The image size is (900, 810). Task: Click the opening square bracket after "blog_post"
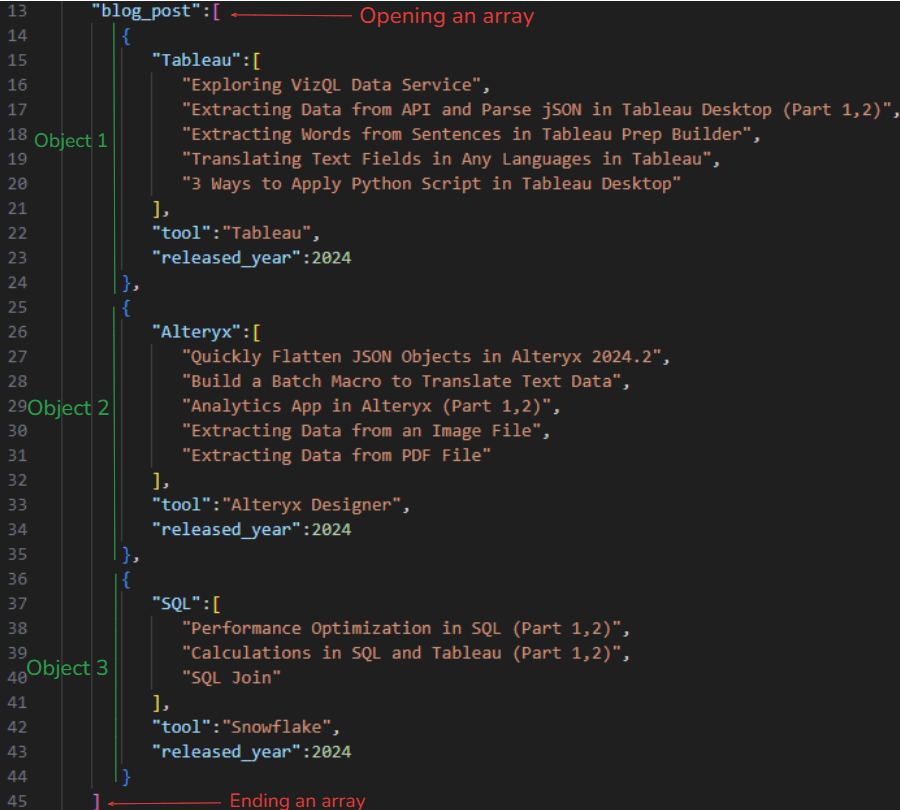tap(217, 14)
